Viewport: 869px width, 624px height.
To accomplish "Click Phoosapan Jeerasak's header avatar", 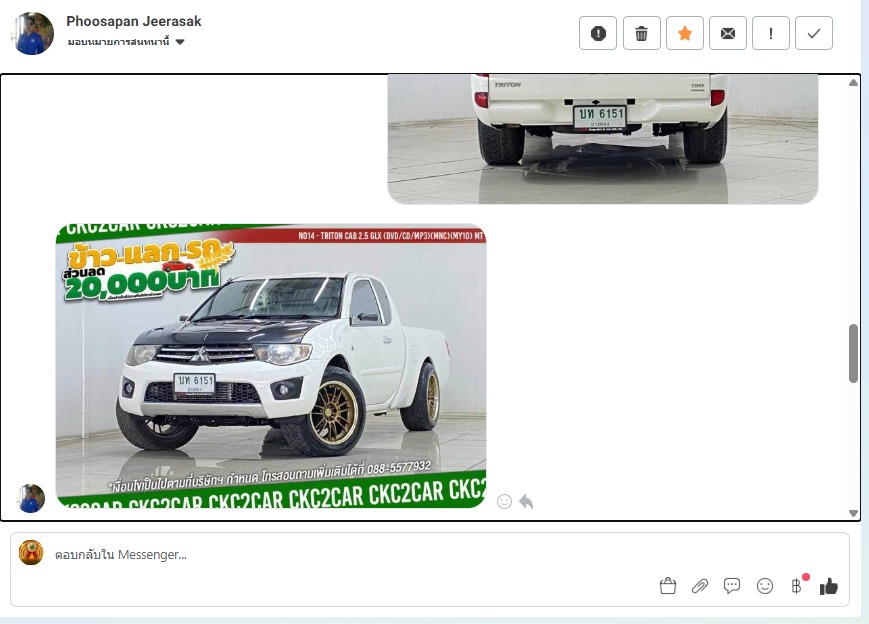I will coord(32,33).
